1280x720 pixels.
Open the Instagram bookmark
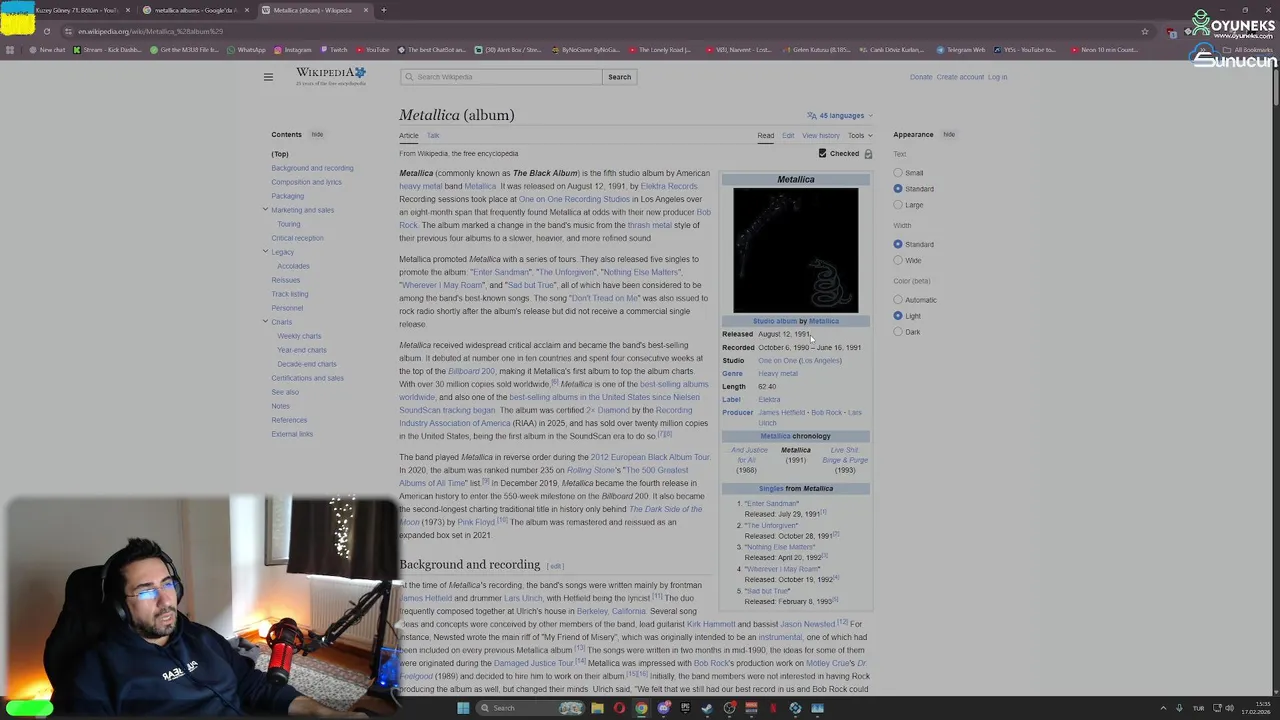[293, 50]
